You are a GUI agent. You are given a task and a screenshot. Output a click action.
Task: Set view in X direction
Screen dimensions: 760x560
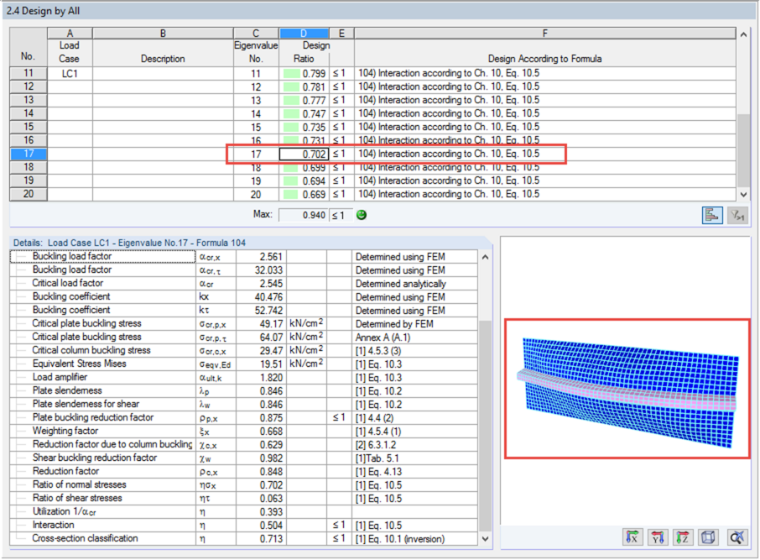(633, 537)
